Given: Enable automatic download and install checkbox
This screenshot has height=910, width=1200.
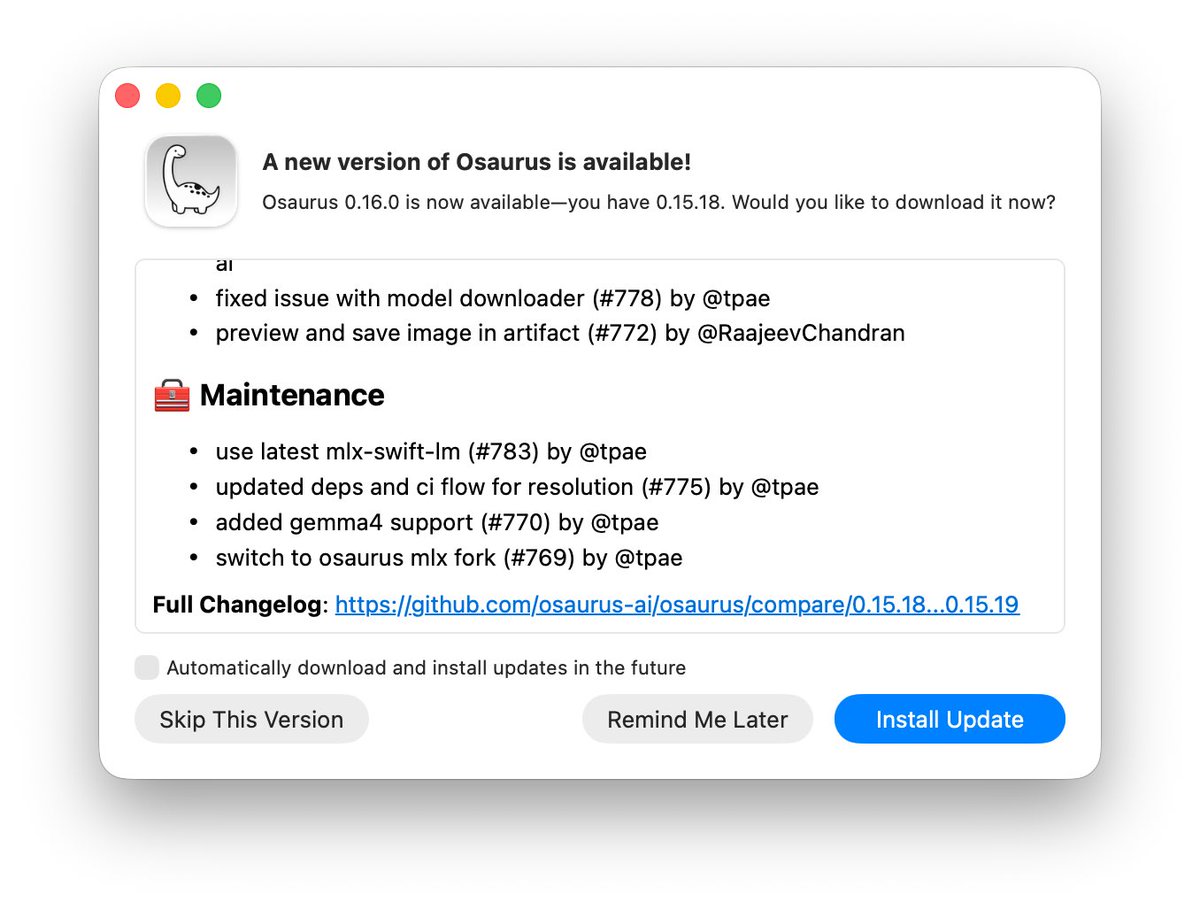Looking at the screenshot, I should coord(147,668).
